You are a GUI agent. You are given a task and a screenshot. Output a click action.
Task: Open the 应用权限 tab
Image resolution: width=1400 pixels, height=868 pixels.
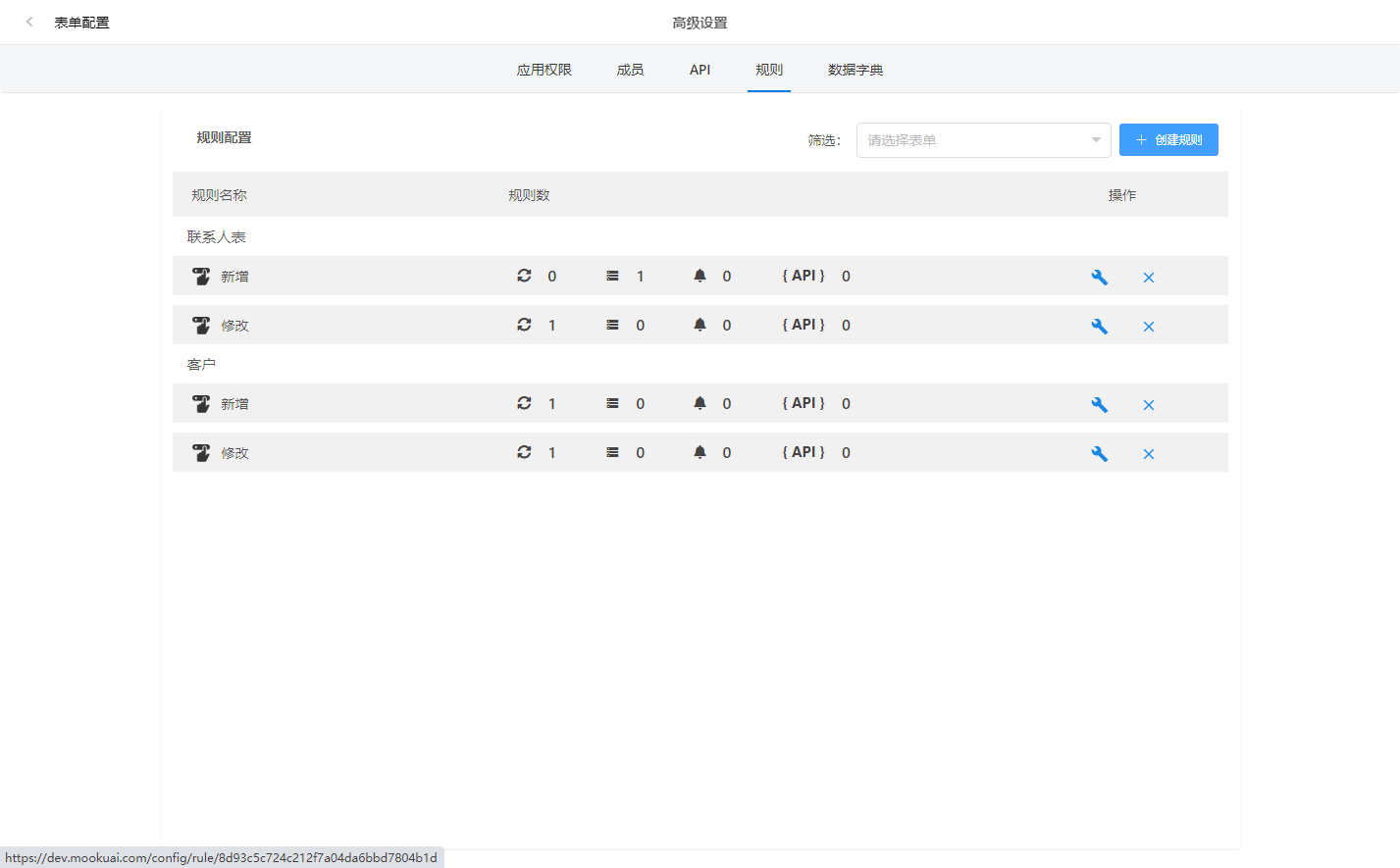(x=544, y=70)
